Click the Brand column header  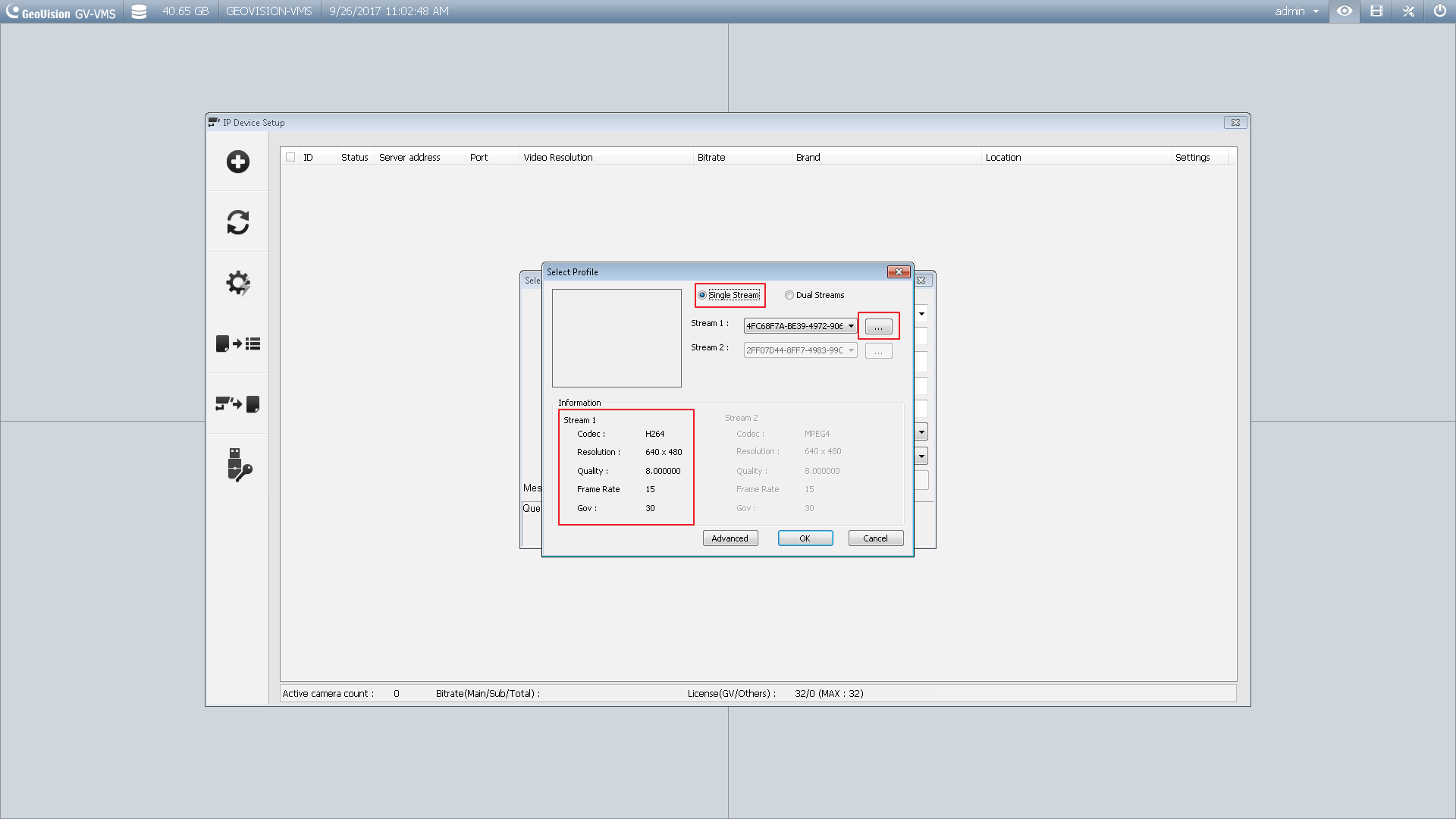(808, 157)
